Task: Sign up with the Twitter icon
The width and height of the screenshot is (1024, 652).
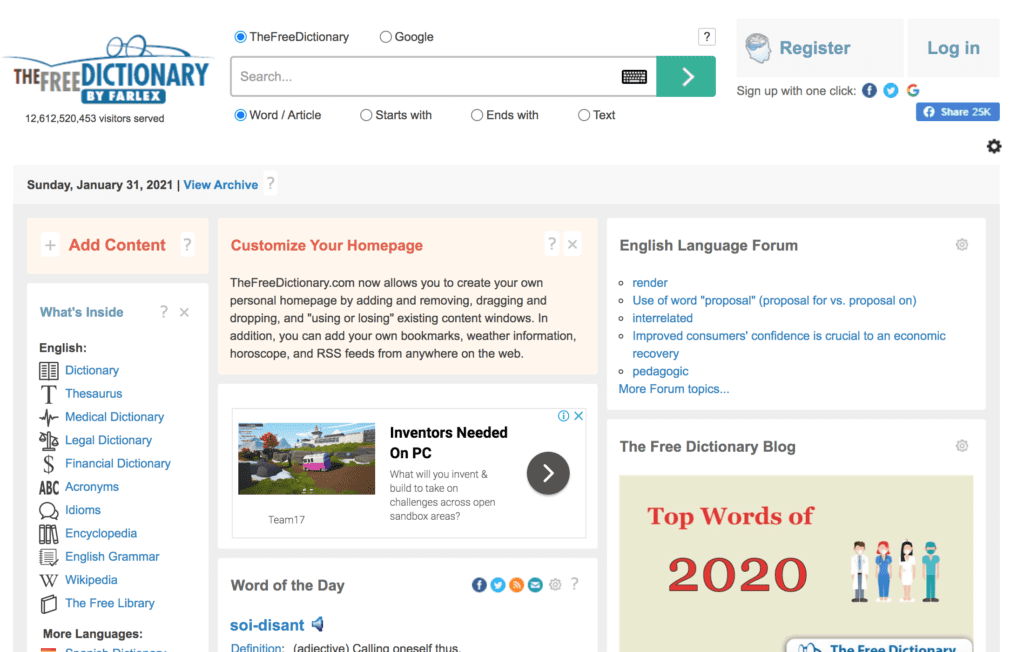Action: pos(891,91)
